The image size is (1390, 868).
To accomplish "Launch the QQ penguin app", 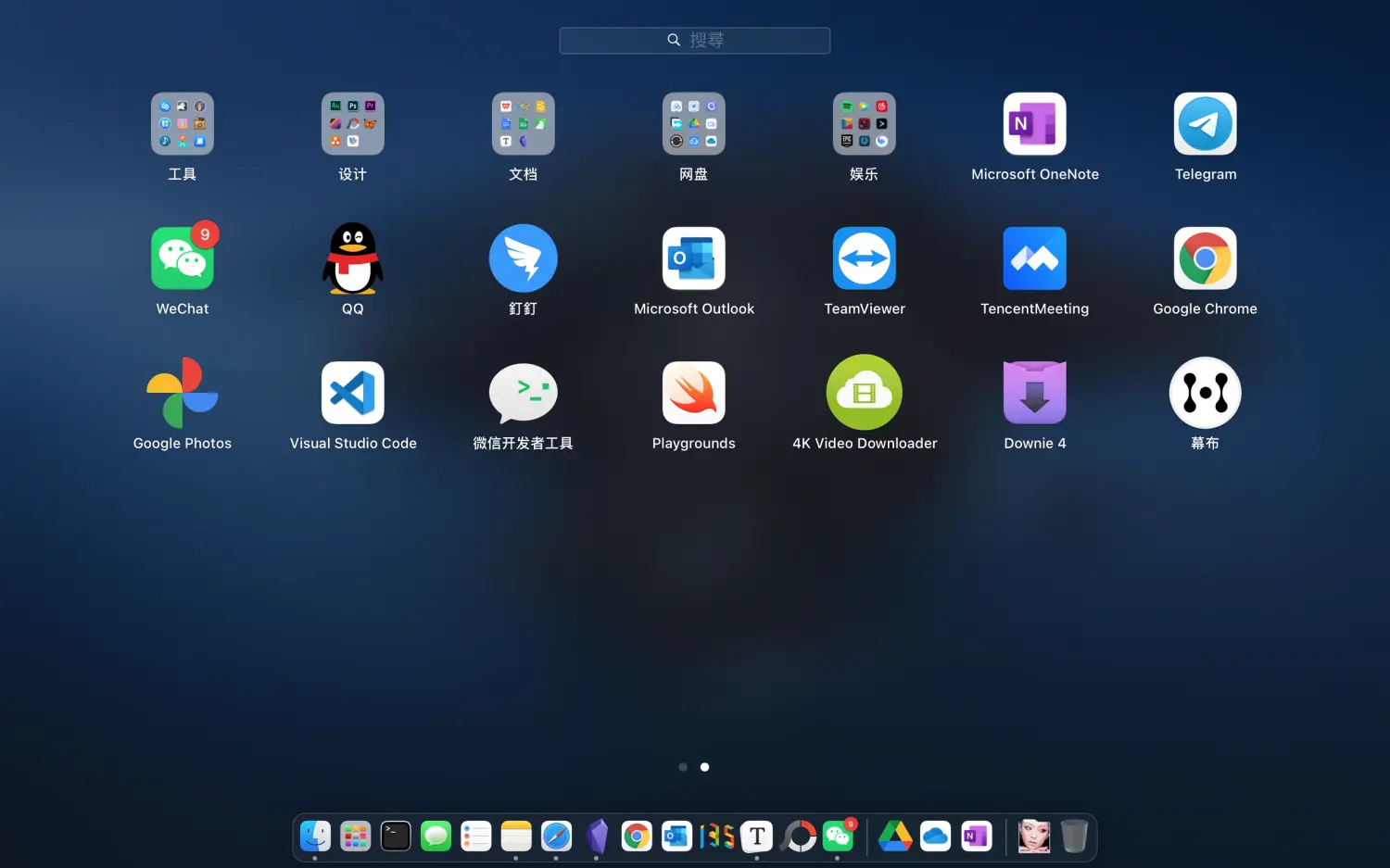I will click(353, 258).
